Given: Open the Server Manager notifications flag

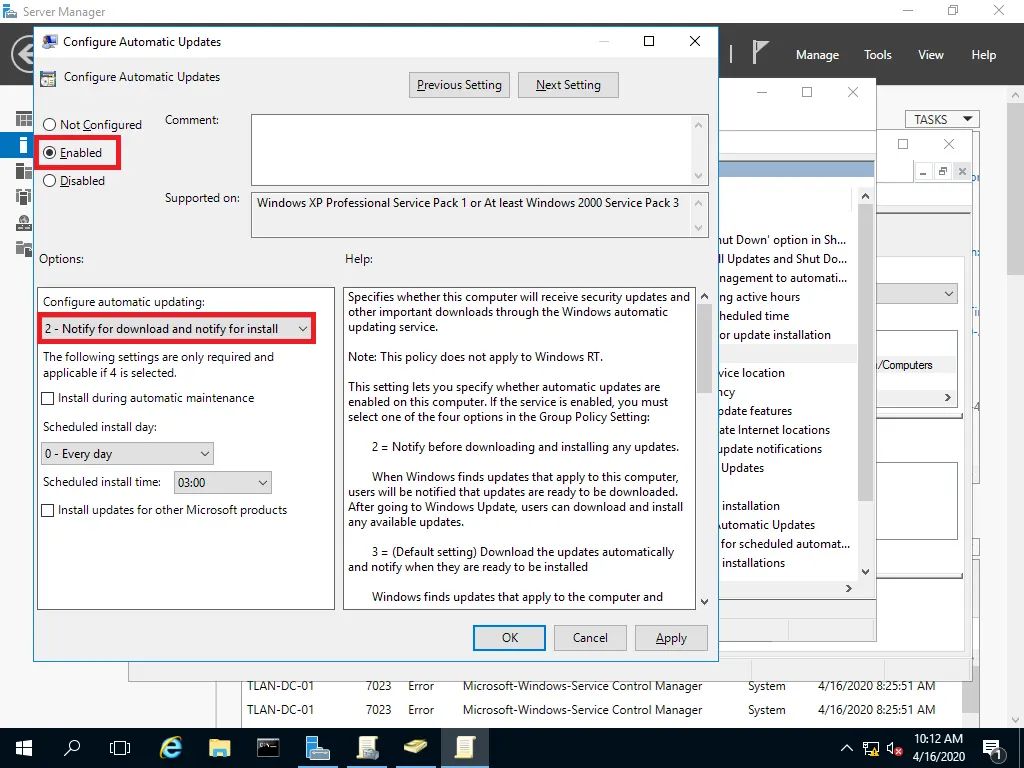Looking at the screenshot, I should [x=760, y=53].
